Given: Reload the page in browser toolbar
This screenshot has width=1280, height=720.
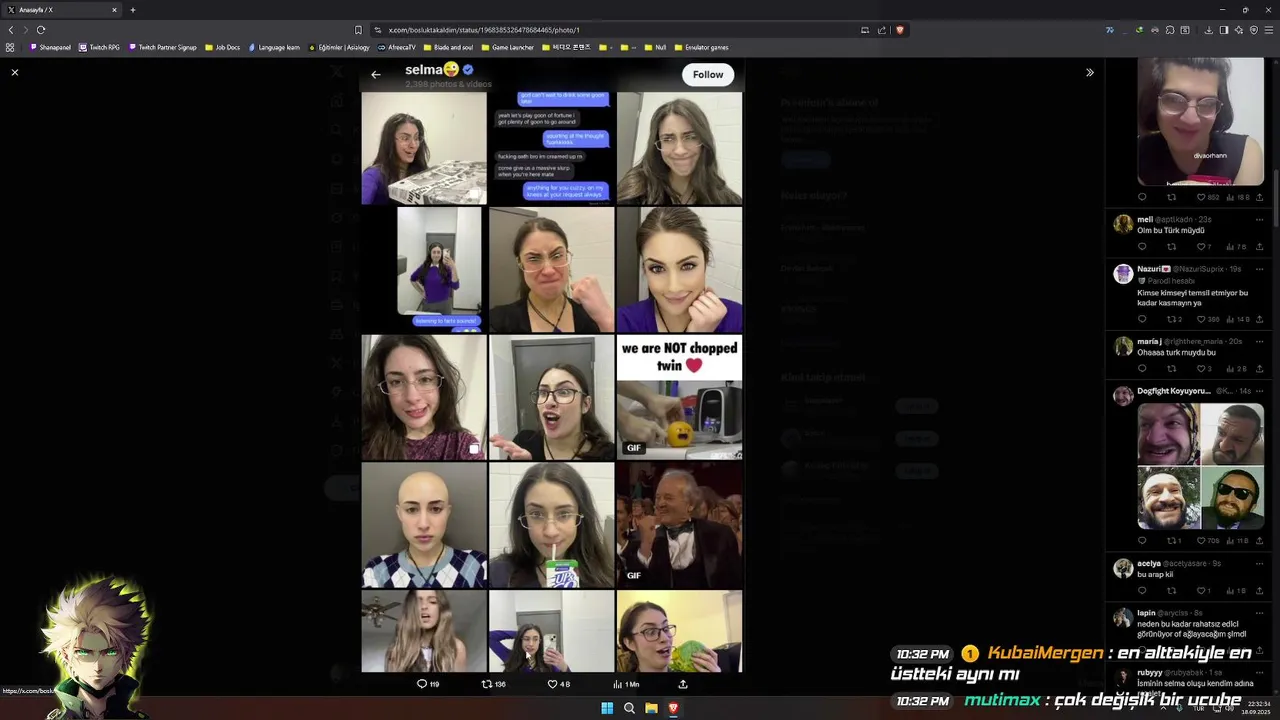Looking at the screenshot, I should pos(41,30).
